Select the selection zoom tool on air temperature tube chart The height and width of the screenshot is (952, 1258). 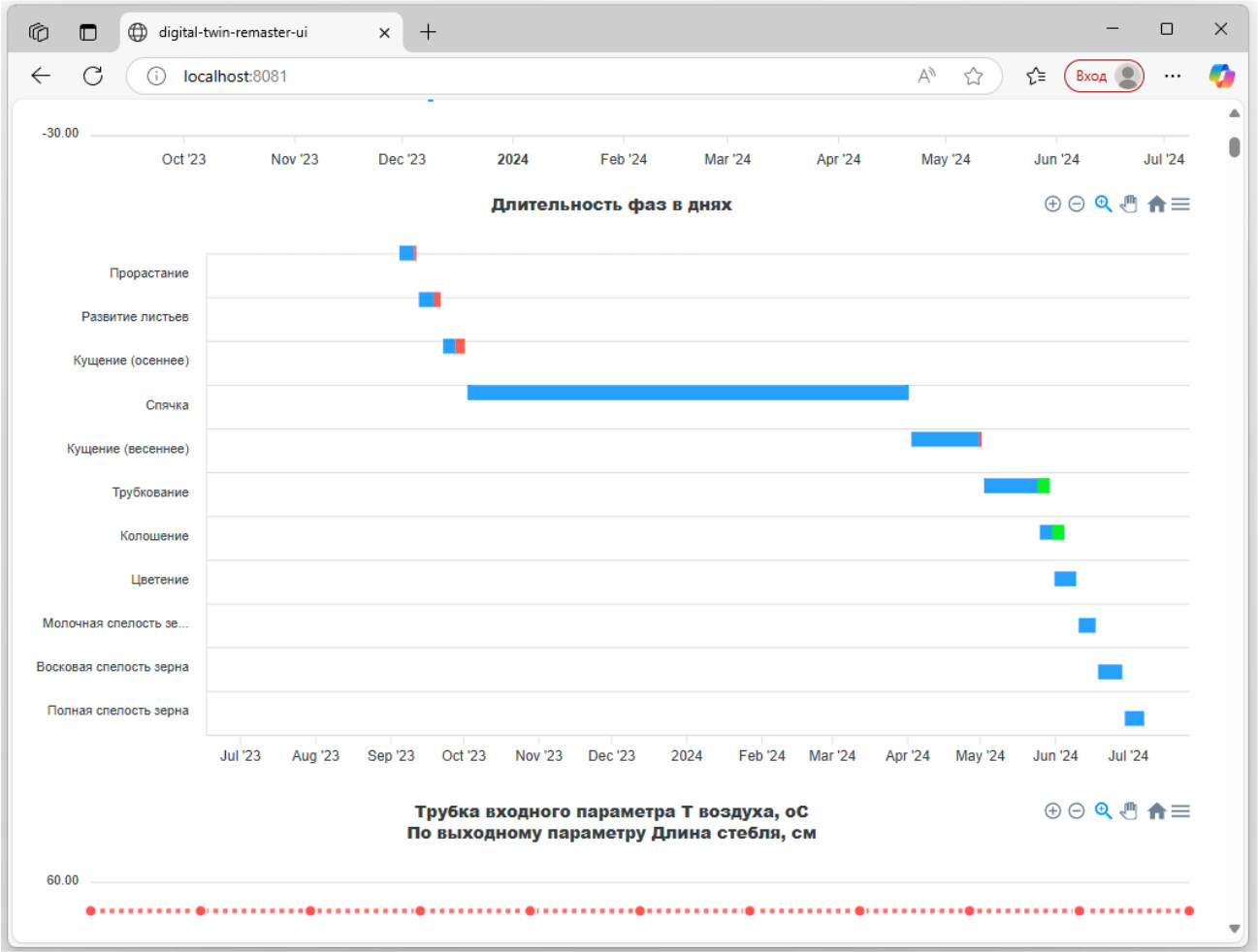[x=1103, y=810]
